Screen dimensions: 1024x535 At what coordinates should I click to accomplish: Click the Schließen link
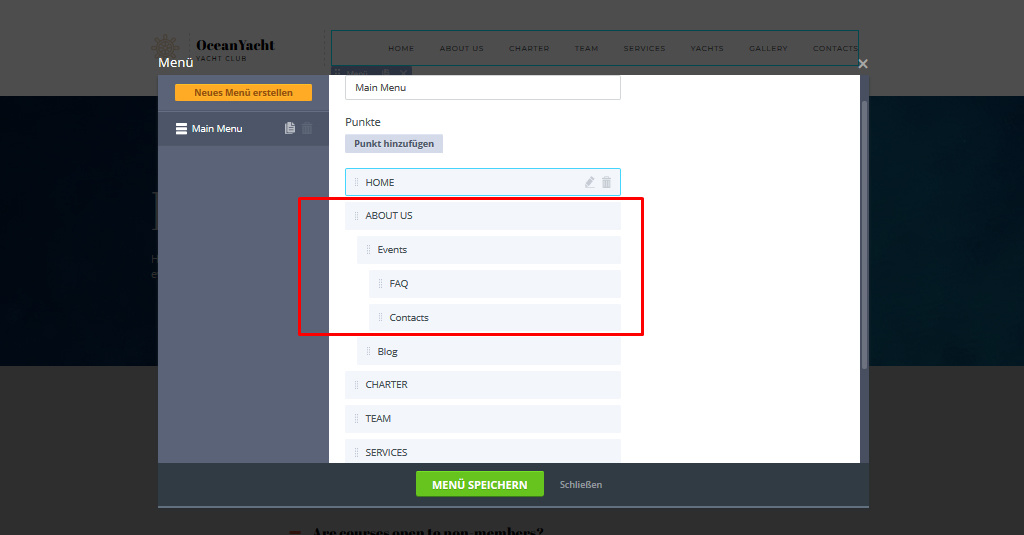(581, 485)
